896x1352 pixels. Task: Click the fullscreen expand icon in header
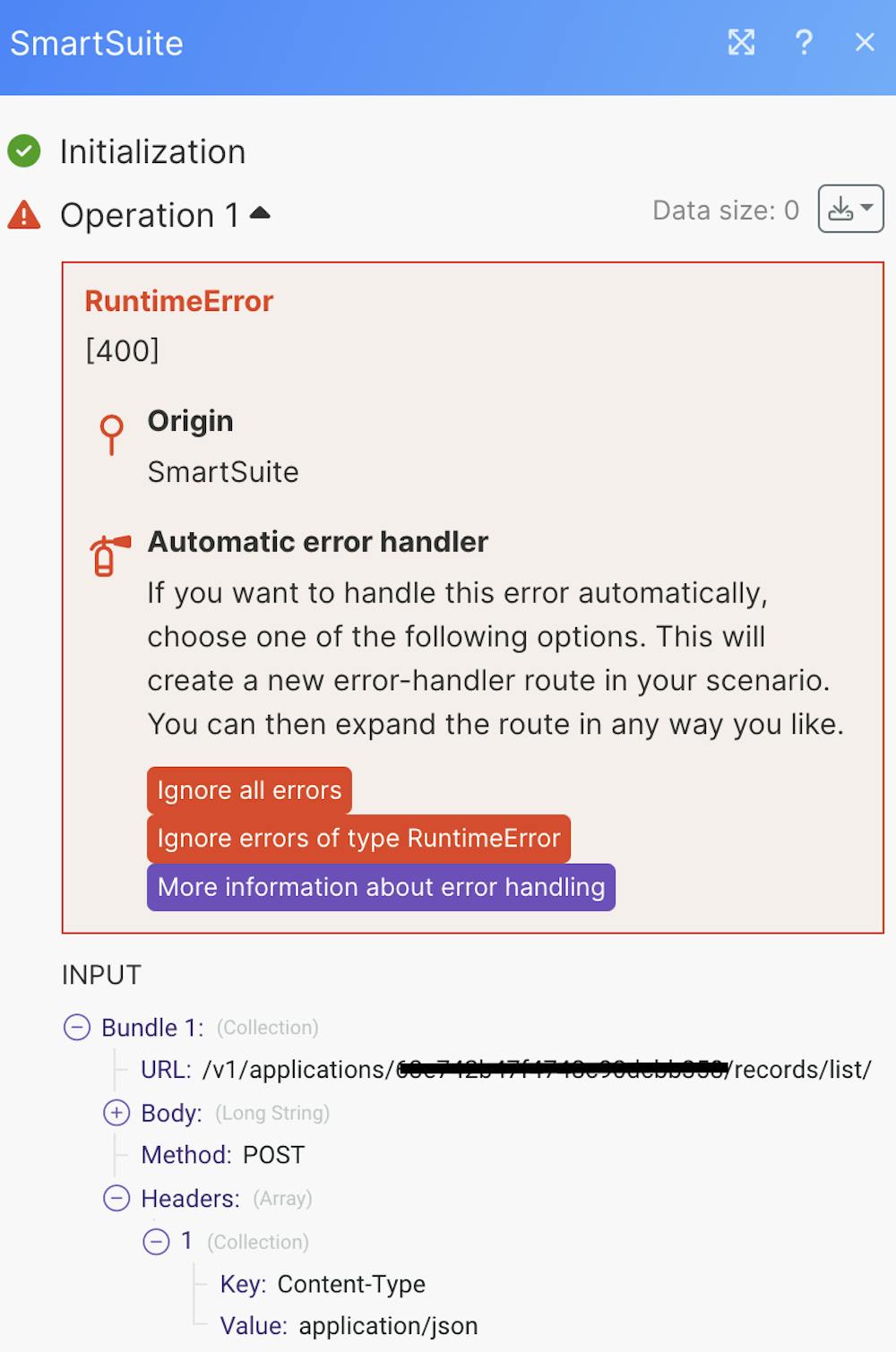pos(741,42)
